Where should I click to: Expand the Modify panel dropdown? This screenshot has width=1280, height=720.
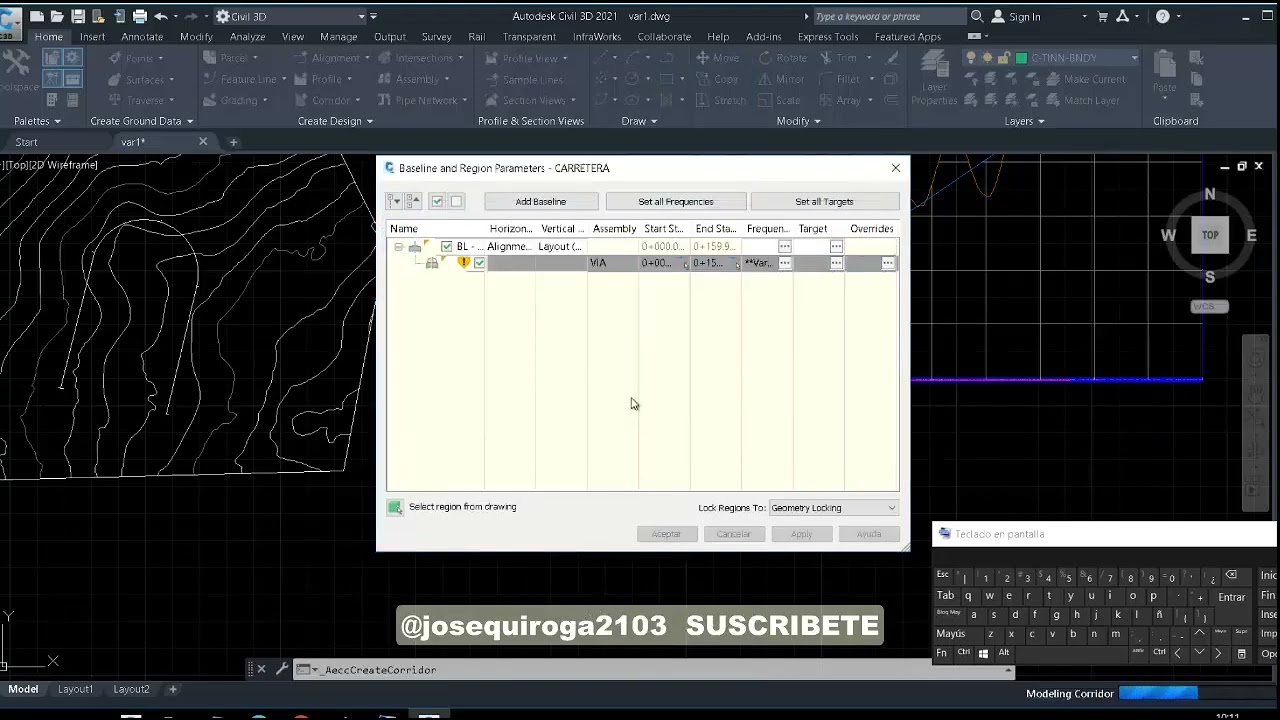pyautogui.click(x=798, y=121)
